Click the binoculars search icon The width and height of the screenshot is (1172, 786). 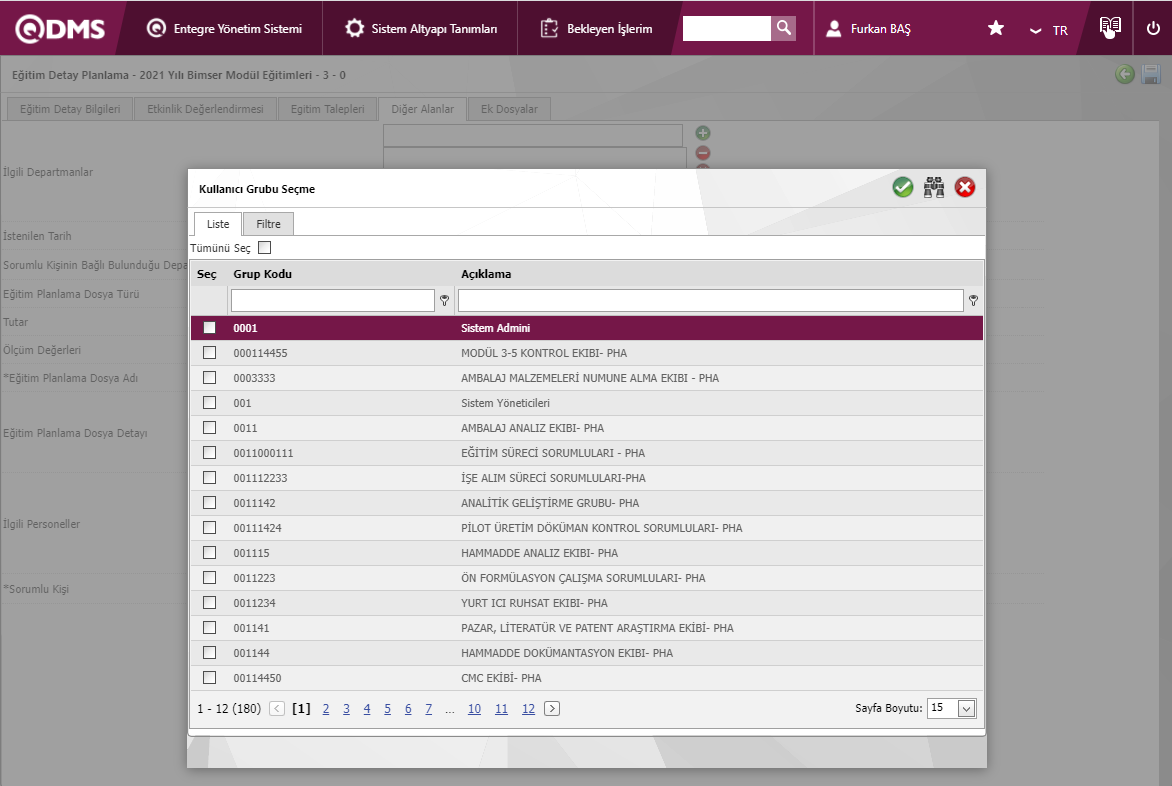pos(934,187)
